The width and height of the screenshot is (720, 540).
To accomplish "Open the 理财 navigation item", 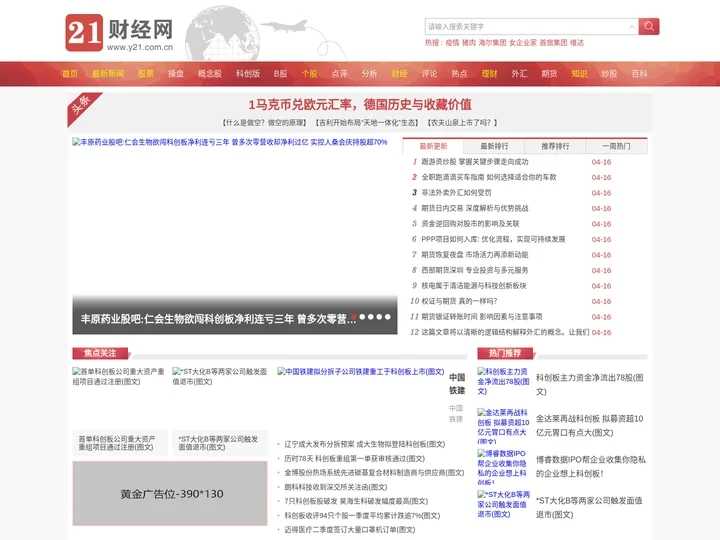I will coord(489,73).
